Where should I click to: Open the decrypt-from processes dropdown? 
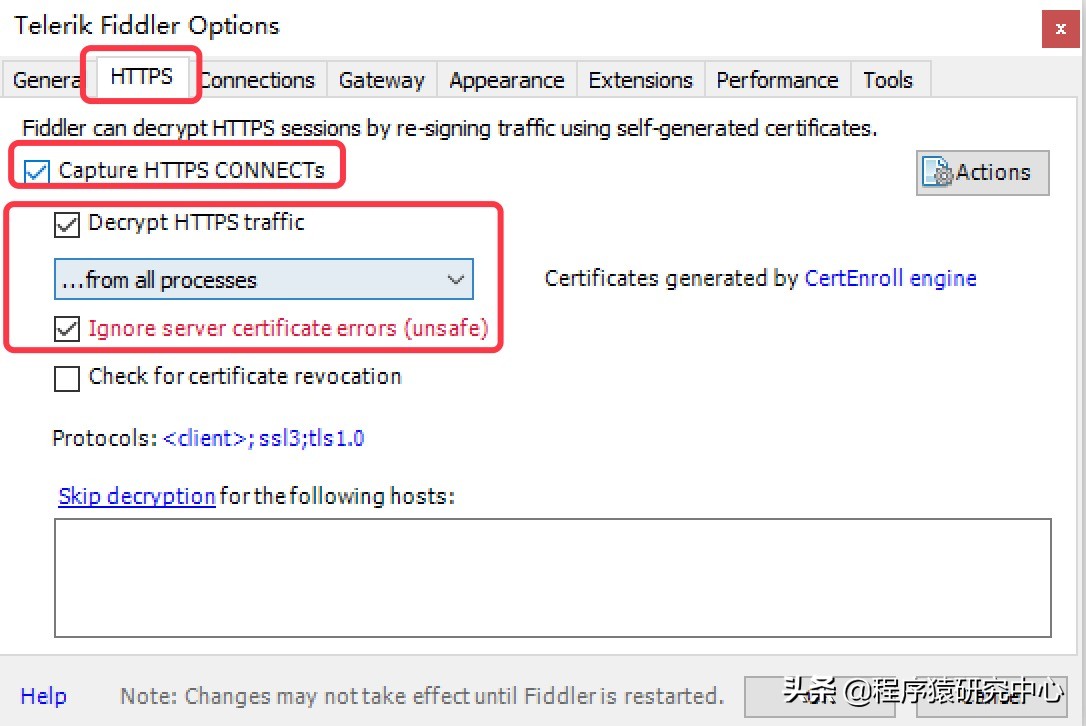(456, 279)
